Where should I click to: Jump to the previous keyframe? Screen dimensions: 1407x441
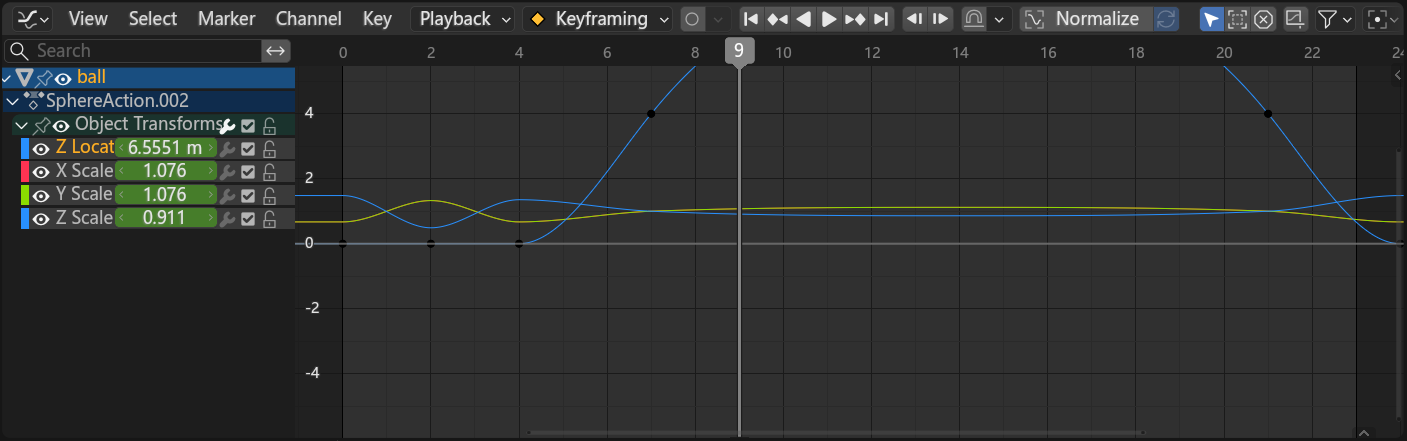(x=777, y=18)
